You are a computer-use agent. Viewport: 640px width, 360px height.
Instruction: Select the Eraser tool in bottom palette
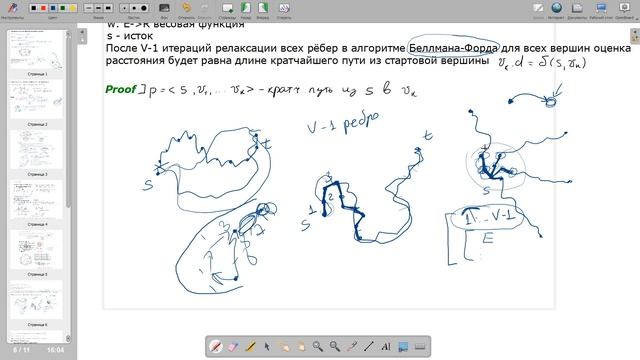point(233,347)
